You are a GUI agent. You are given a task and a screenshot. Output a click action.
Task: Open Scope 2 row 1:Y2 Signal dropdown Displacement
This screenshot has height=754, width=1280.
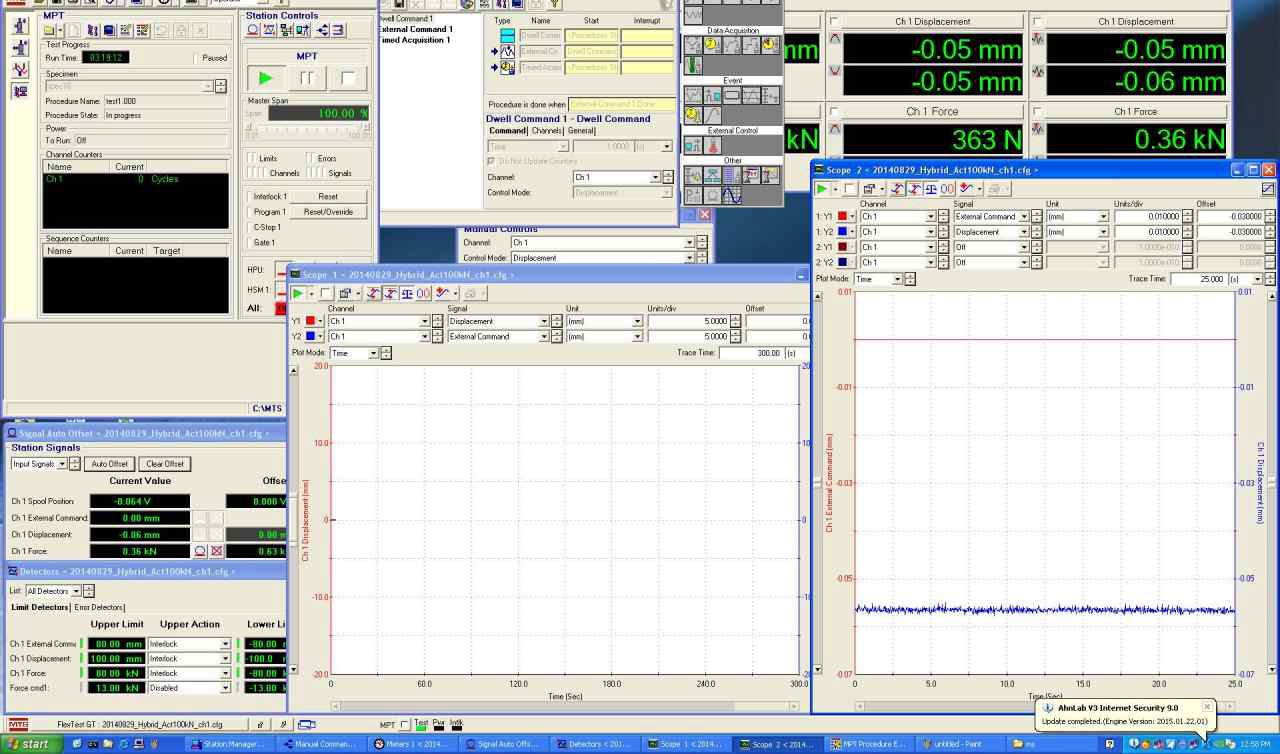coord(1023,231)
